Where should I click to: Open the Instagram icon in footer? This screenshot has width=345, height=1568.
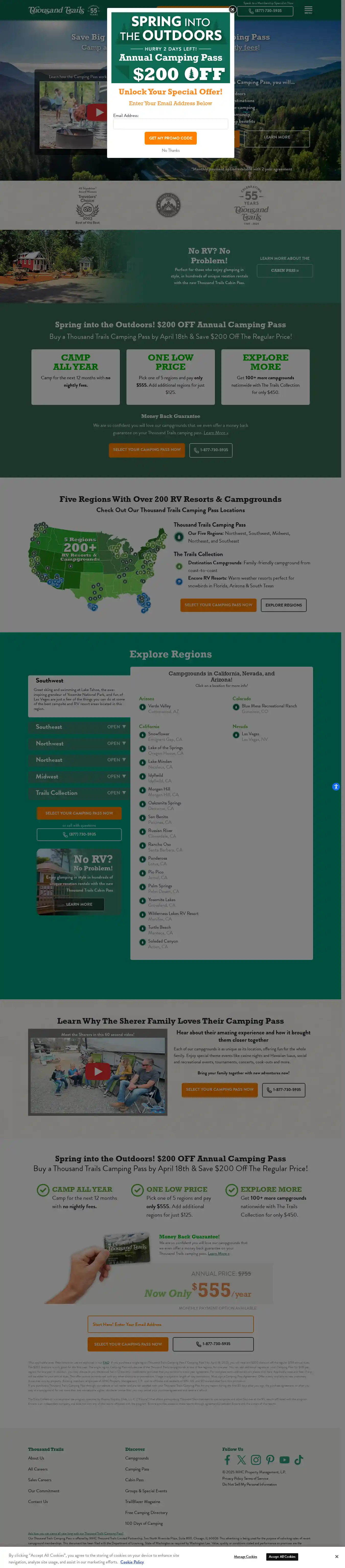pos(256,1460)
